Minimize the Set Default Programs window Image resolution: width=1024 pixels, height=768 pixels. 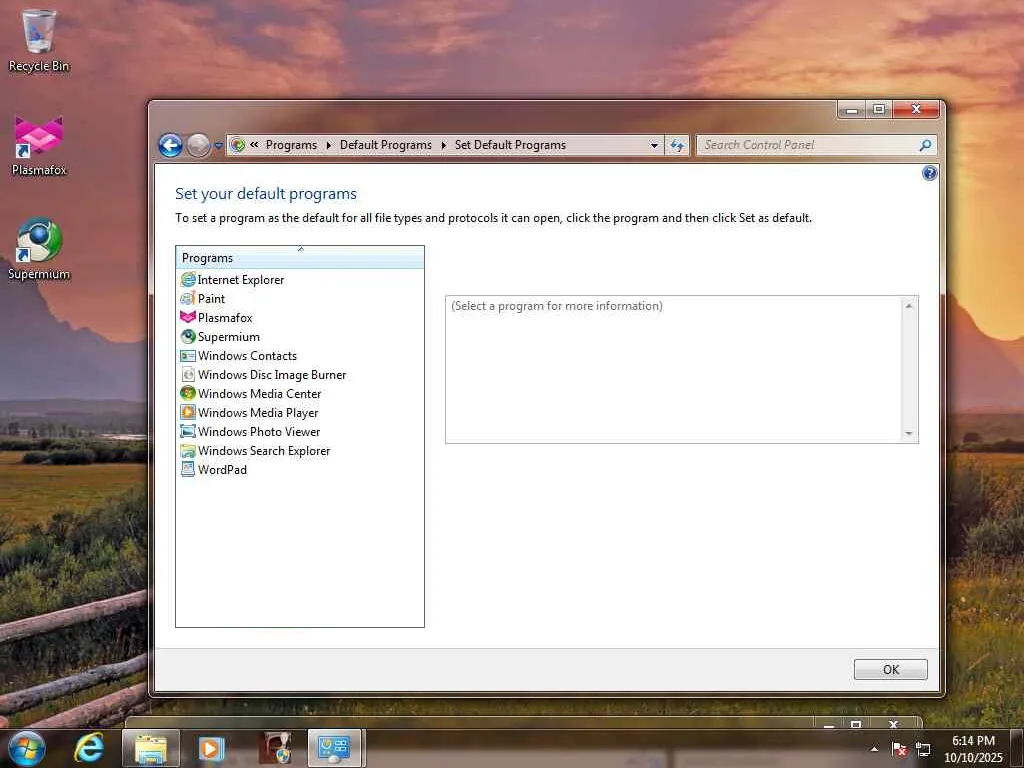852,110
